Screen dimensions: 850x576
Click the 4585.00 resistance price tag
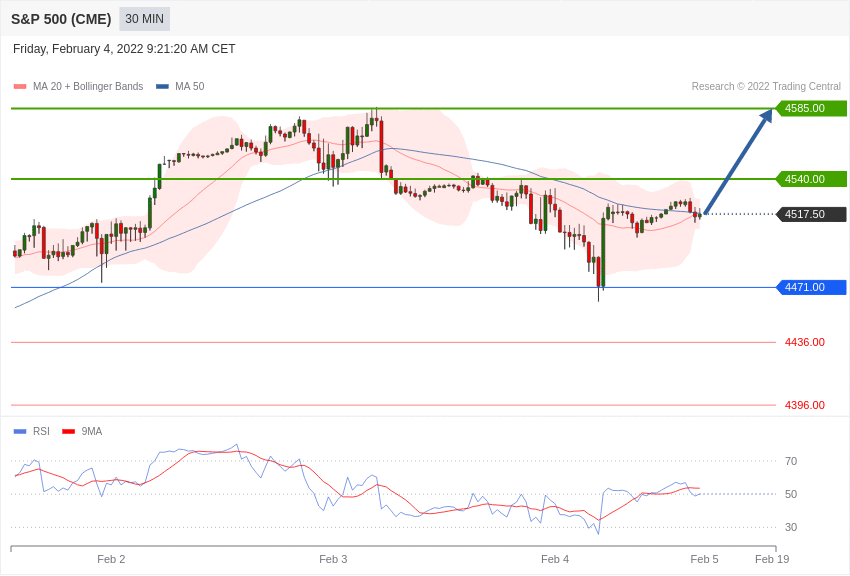click(812, 108)
